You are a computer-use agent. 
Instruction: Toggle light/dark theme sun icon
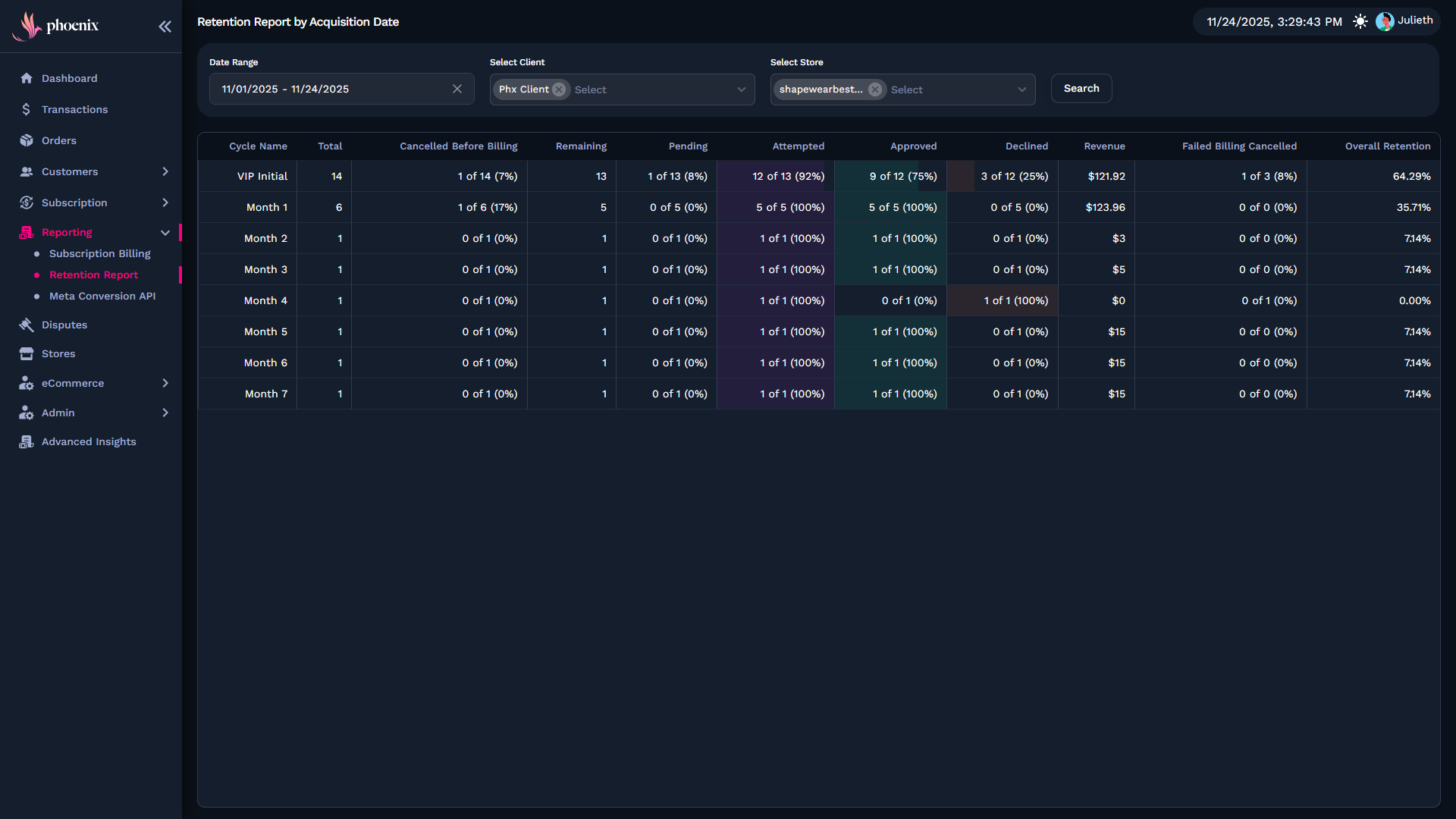[x=1360, y=21]
